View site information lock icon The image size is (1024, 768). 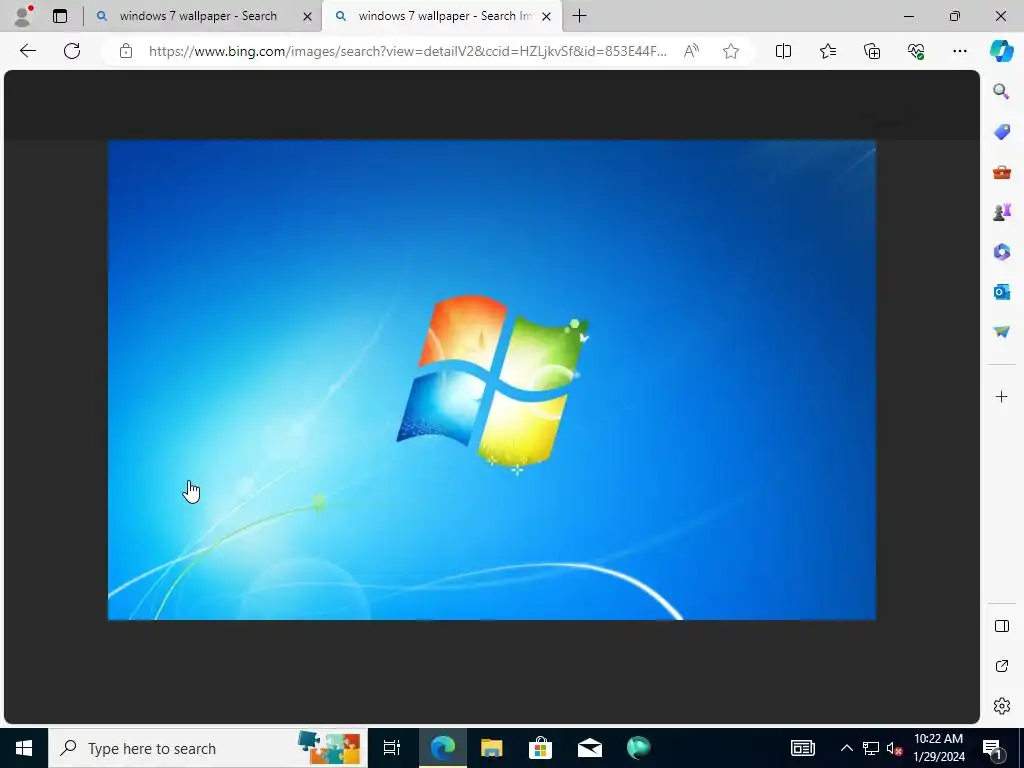(126, 51)
